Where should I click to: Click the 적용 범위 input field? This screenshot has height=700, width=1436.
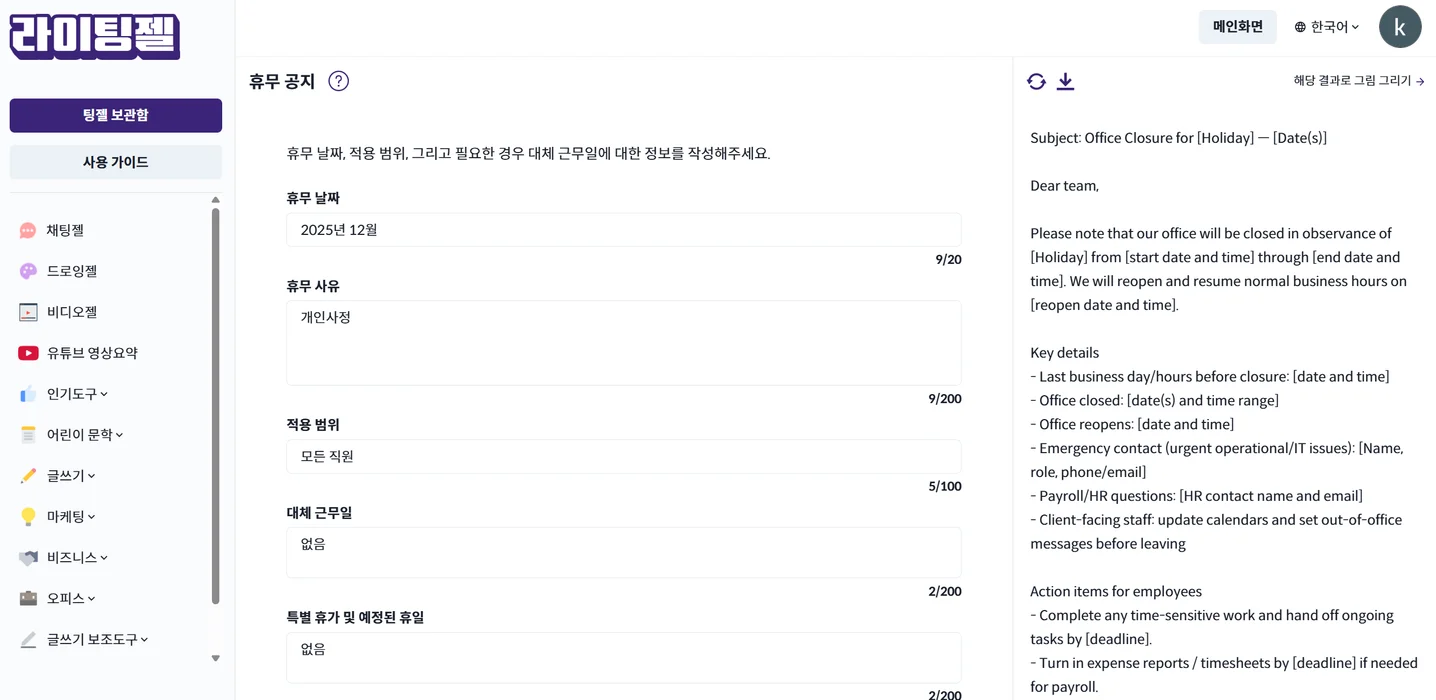[x=623, y=456]
